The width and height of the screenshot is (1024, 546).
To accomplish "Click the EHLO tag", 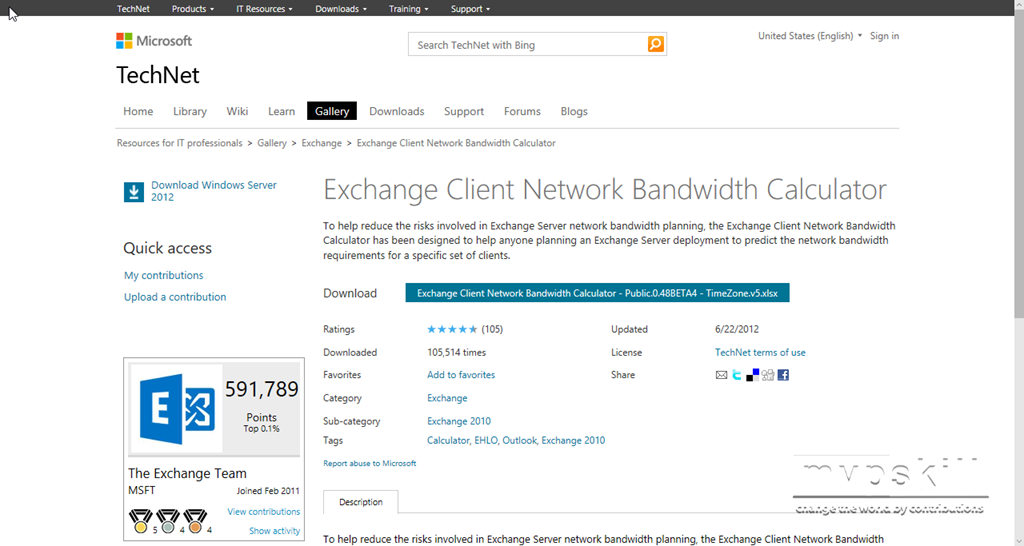I will point(486,440).
